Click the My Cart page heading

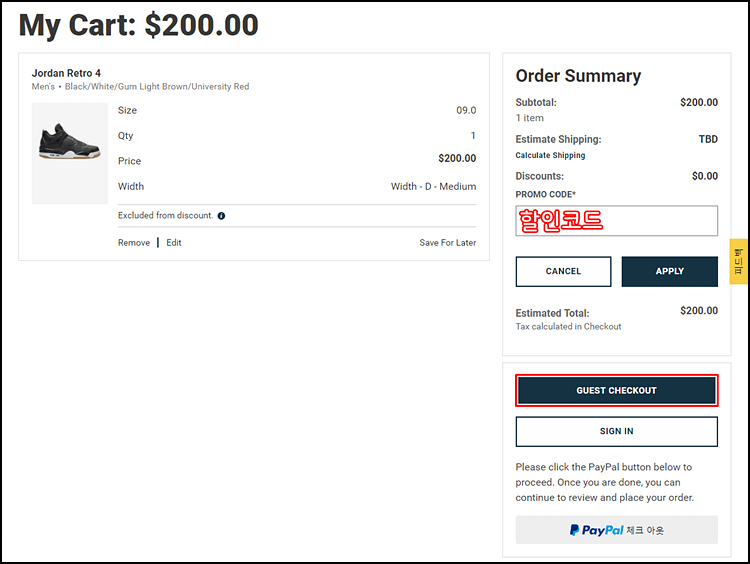pos(139,25)
